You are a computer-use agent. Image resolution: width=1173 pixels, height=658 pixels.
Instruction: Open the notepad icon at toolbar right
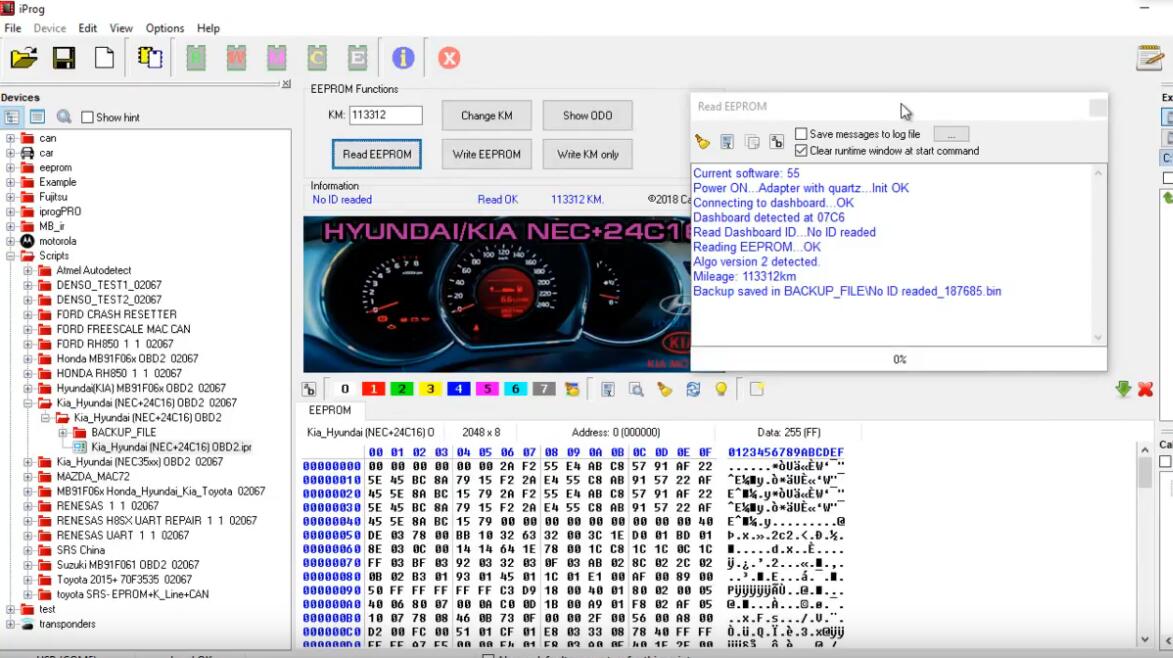click(1149, 58)
